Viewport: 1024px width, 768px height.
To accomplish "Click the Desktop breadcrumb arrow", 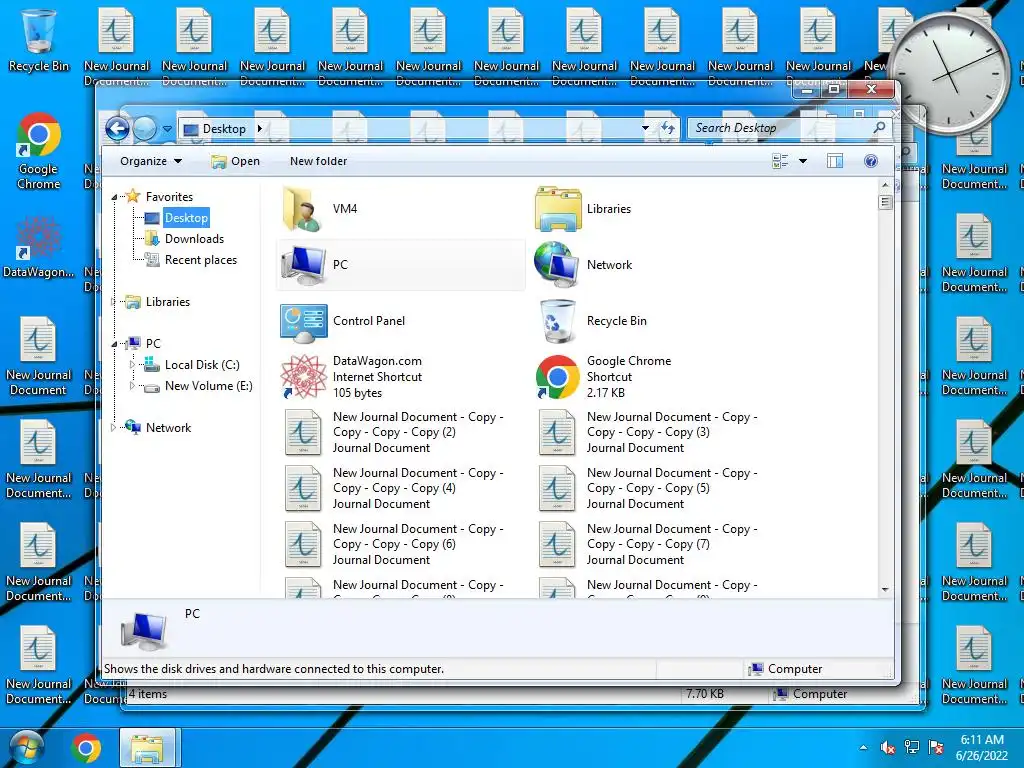I will (259, 129).
